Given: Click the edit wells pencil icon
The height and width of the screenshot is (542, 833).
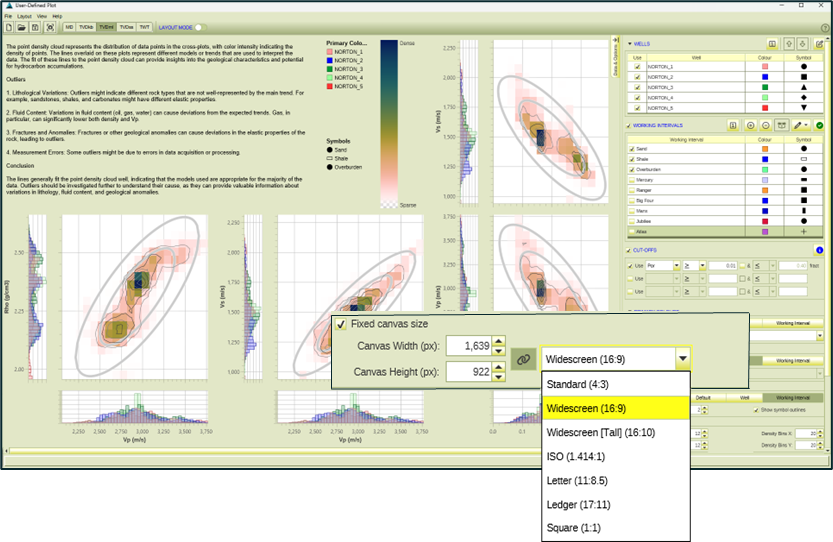Looking at the screenshot, I should 819,44.
